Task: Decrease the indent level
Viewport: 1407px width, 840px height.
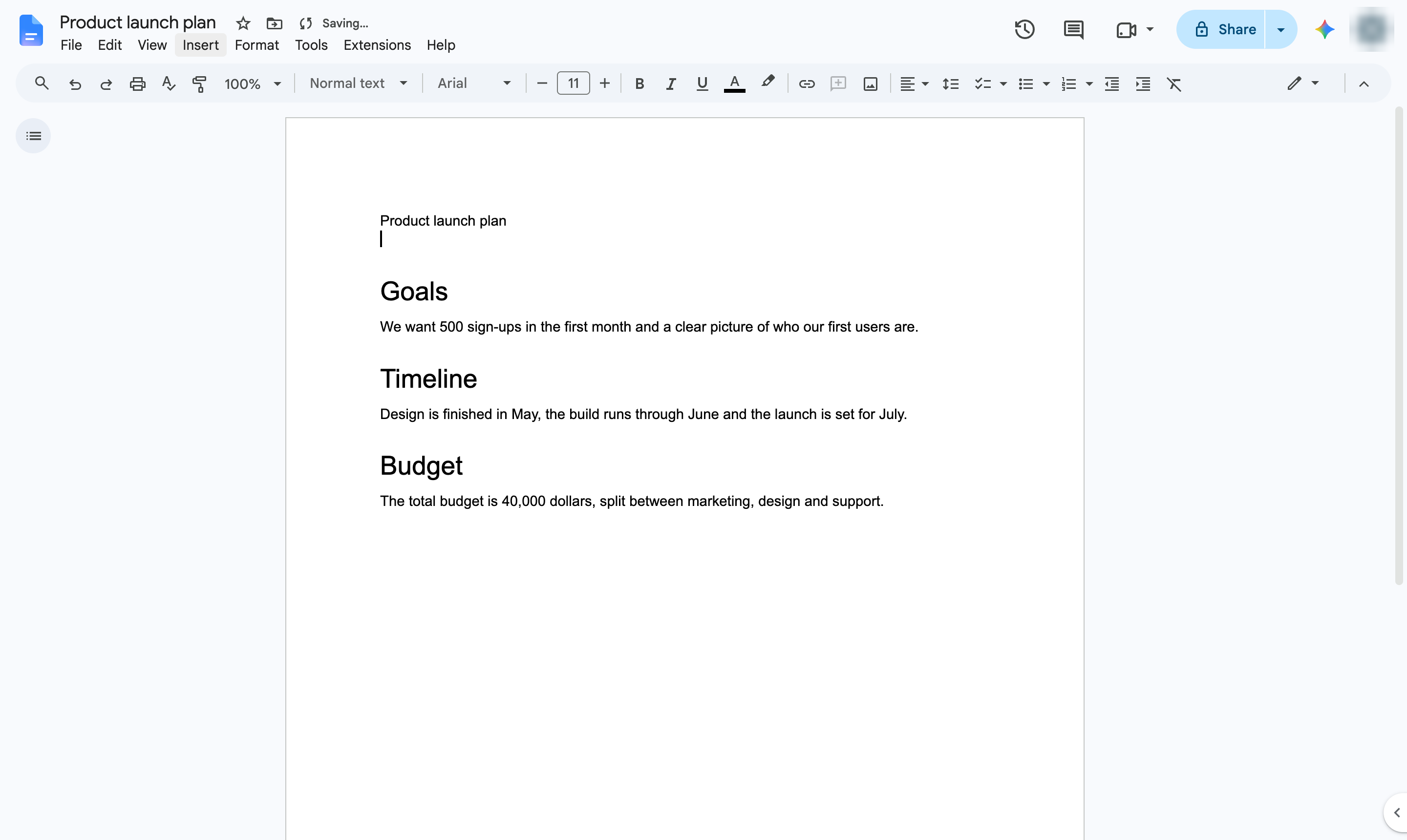Action: tap(1111, 84)
